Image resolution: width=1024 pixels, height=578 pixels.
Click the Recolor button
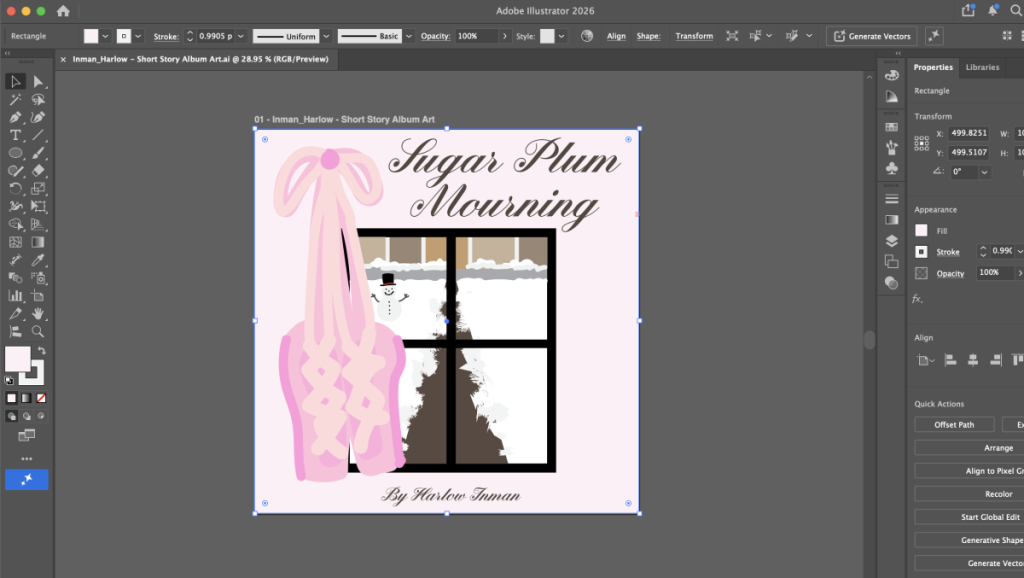click(x=969, y=494)
